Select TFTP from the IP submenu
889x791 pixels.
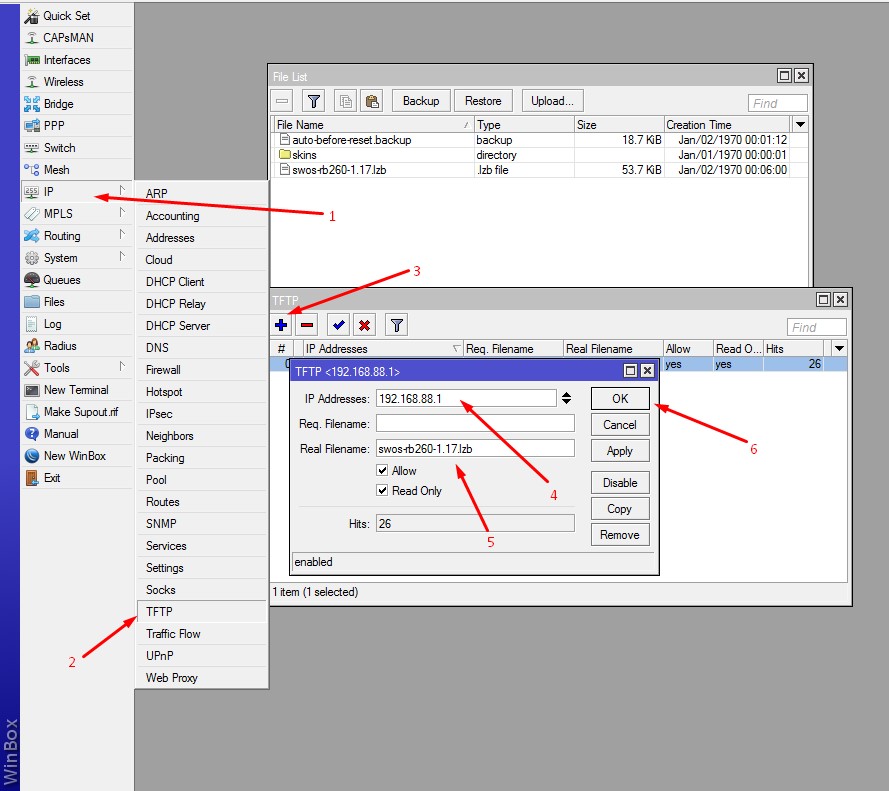point(159,612)
